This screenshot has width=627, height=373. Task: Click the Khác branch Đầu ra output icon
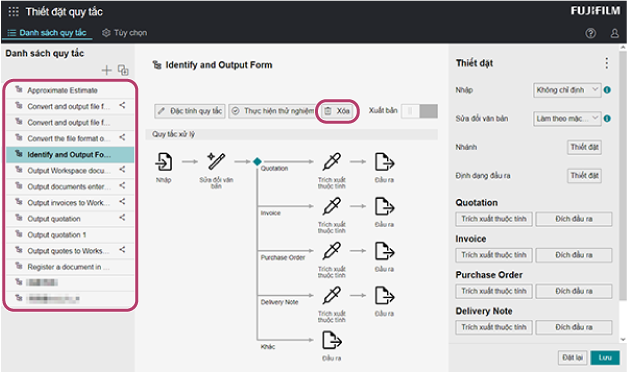tap(331, 340)
